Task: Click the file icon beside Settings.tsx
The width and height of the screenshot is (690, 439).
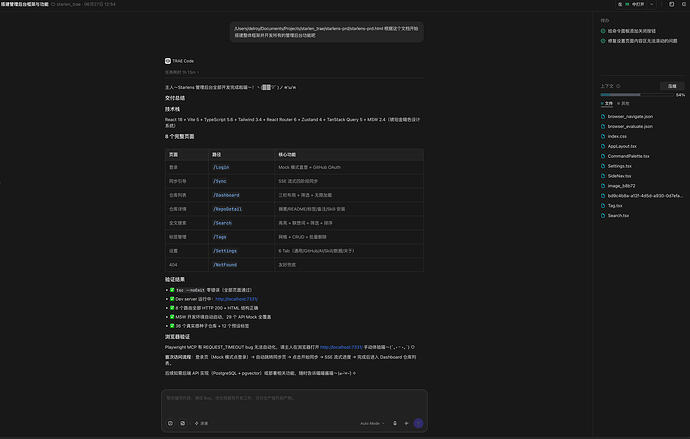Action: click(x=603, y=166)
